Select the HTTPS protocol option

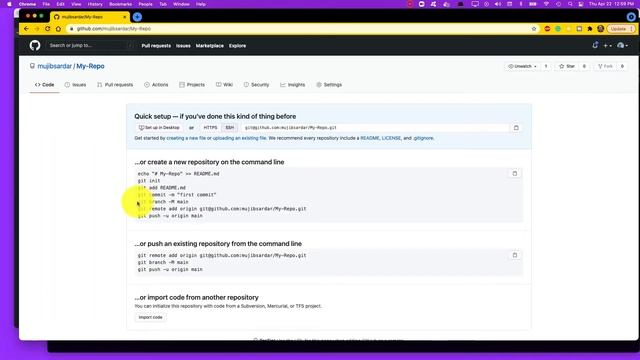(210, 128)
